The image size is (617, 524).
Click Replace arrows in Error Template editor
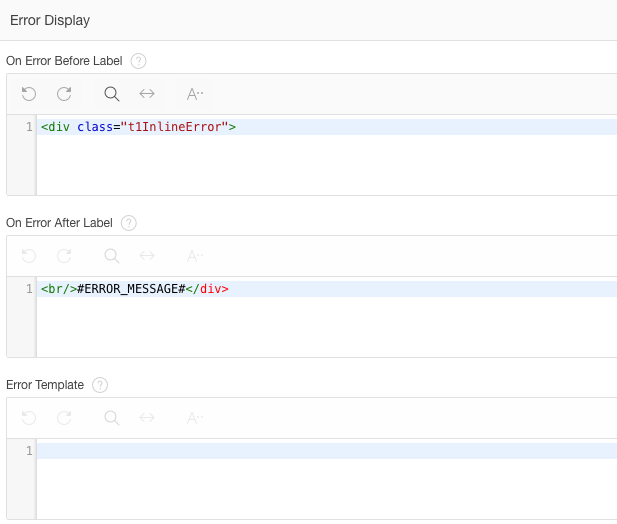click(x=147, y=418)
